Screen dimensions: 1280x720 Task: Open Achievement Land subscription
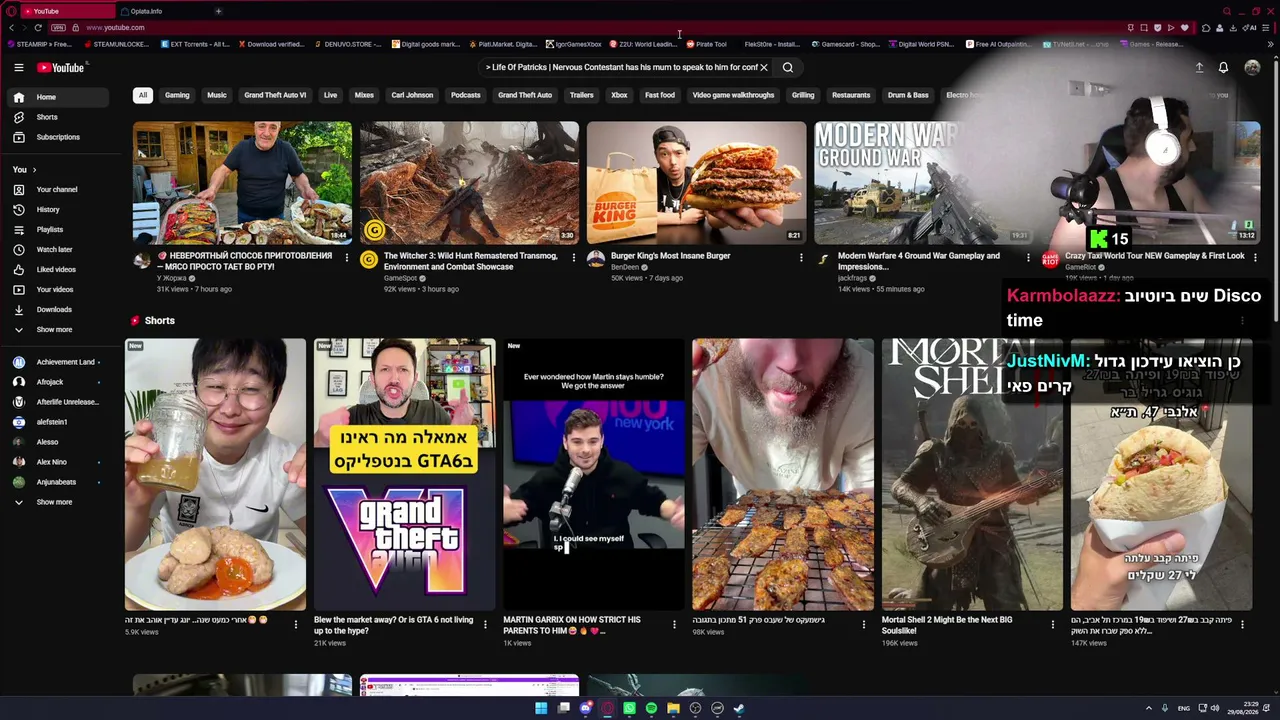(58, 362)
